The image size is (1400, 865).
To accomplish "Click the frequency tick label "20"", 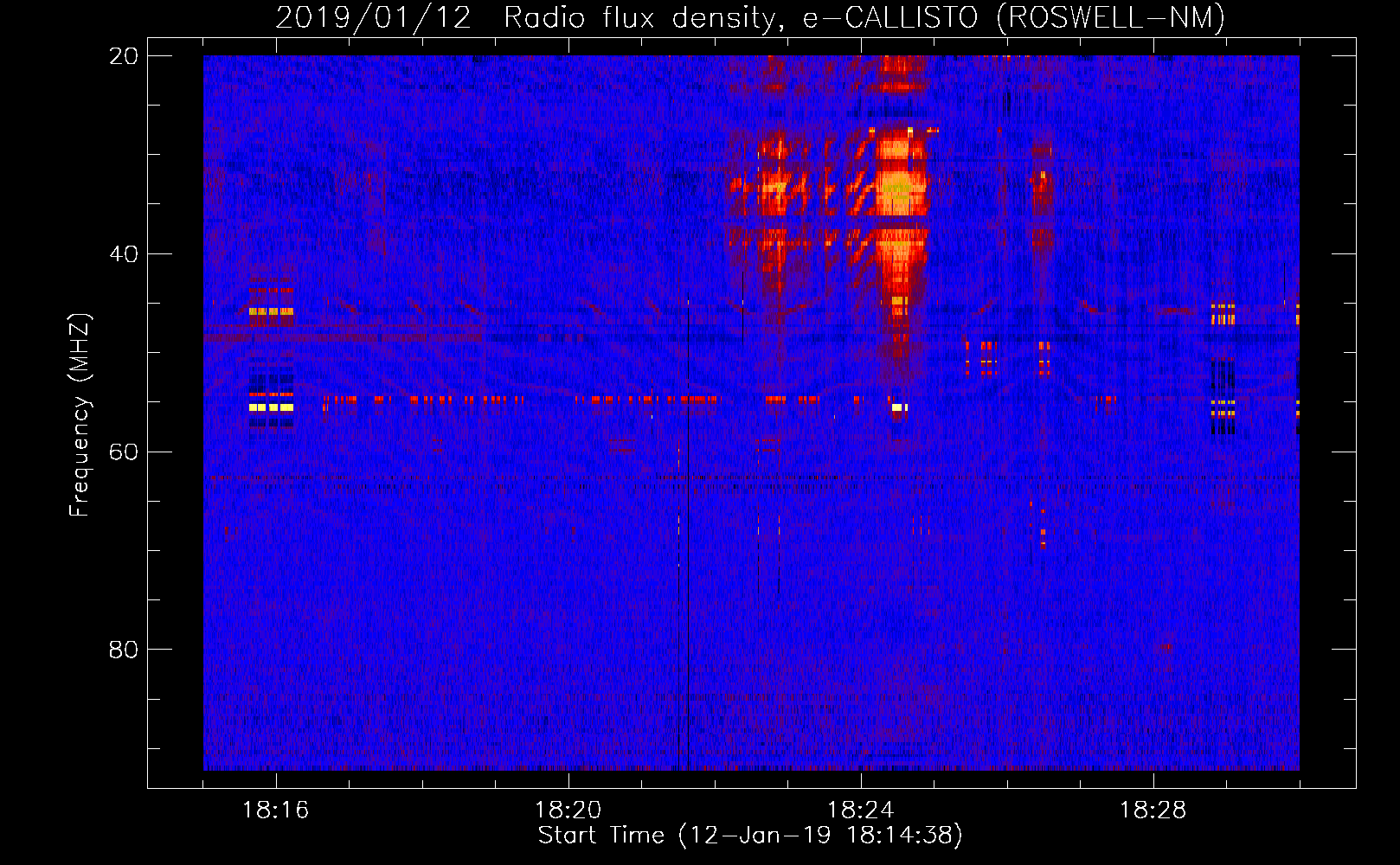I will 124,56.
